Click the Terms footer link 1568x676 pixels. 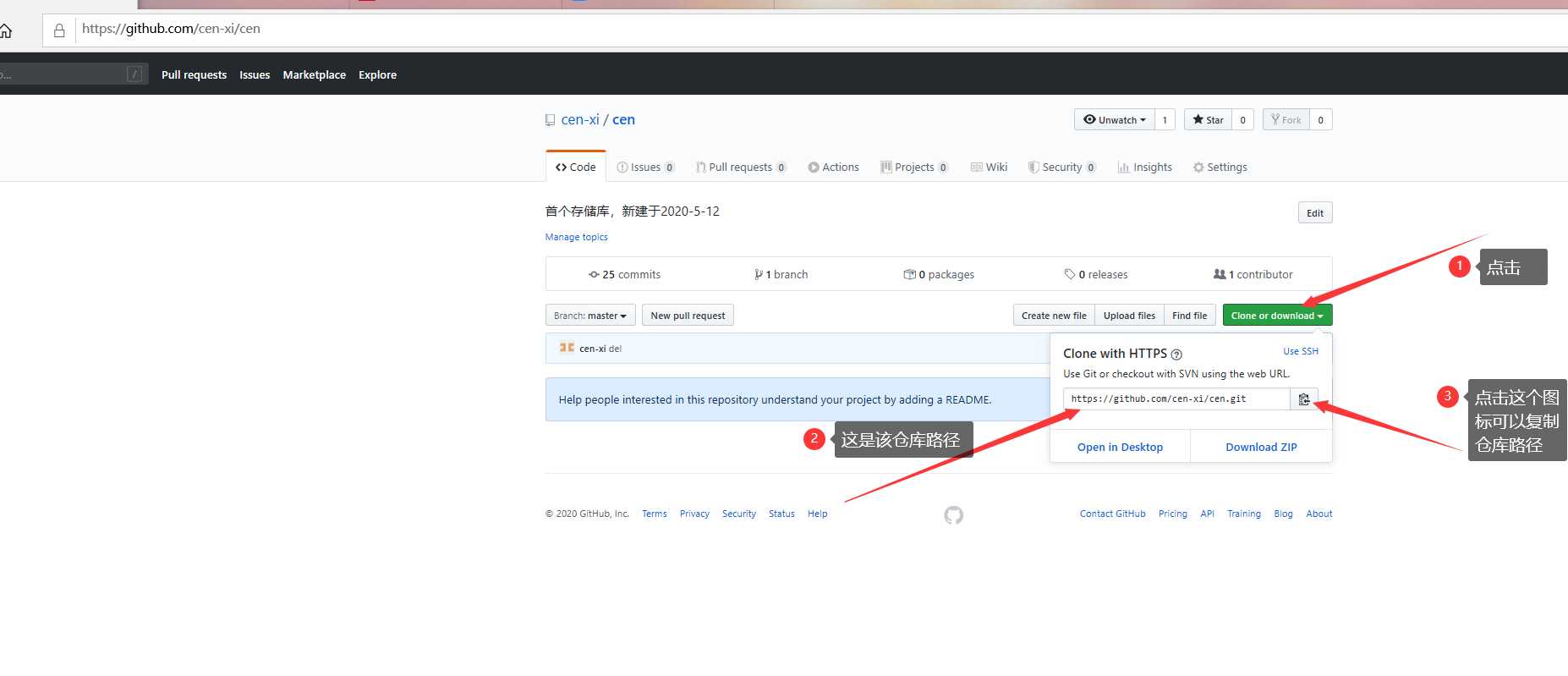[655, 514]
